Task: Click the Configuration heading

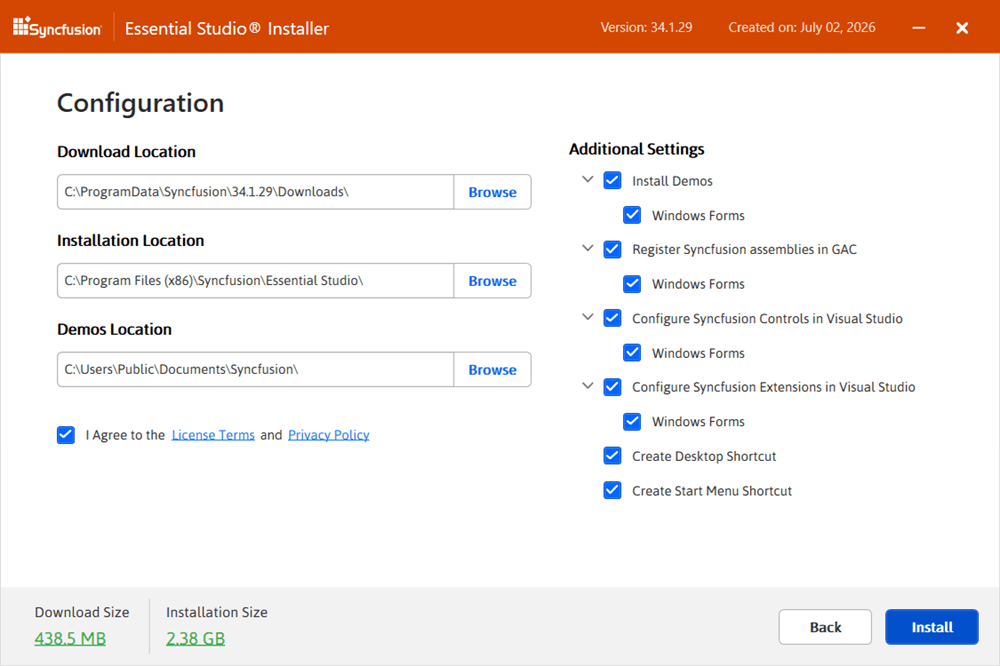Action: point(140,103)
